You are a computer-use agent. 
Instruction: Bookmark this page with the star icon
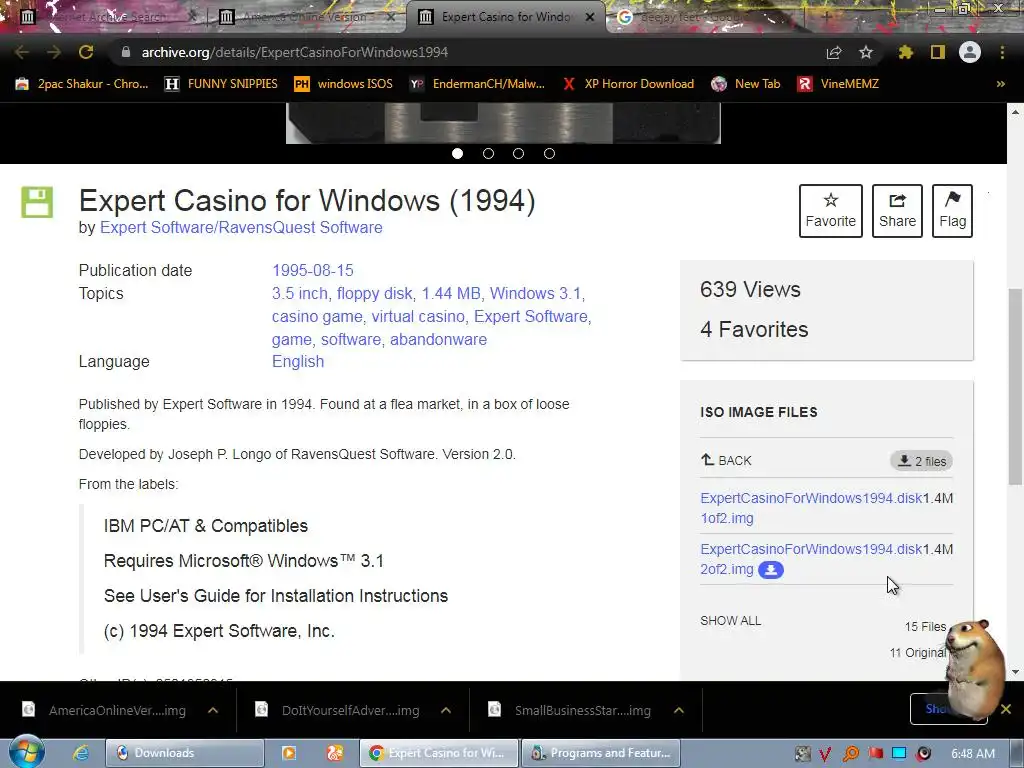(866, 52)
